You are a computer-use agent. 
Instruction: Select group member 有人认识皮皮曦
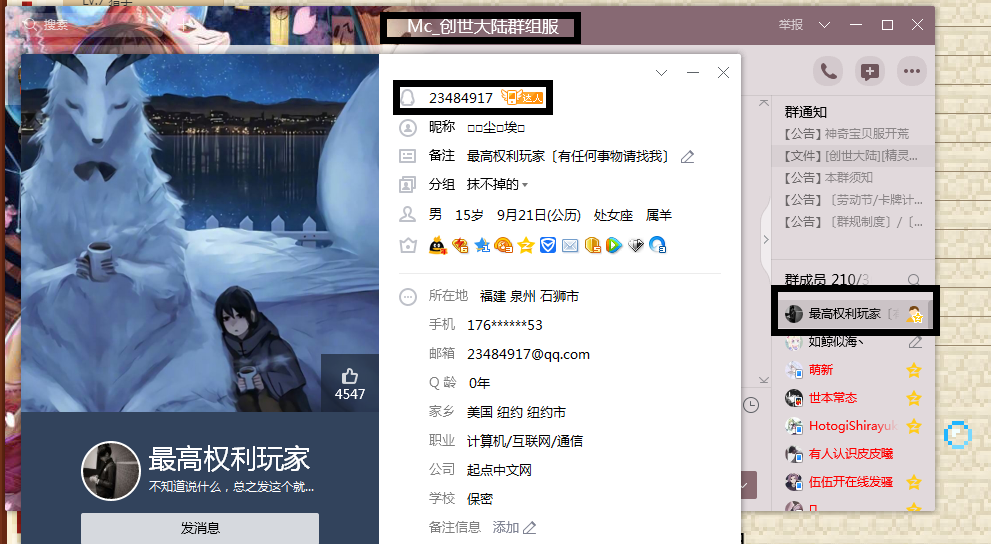point(853,454)
